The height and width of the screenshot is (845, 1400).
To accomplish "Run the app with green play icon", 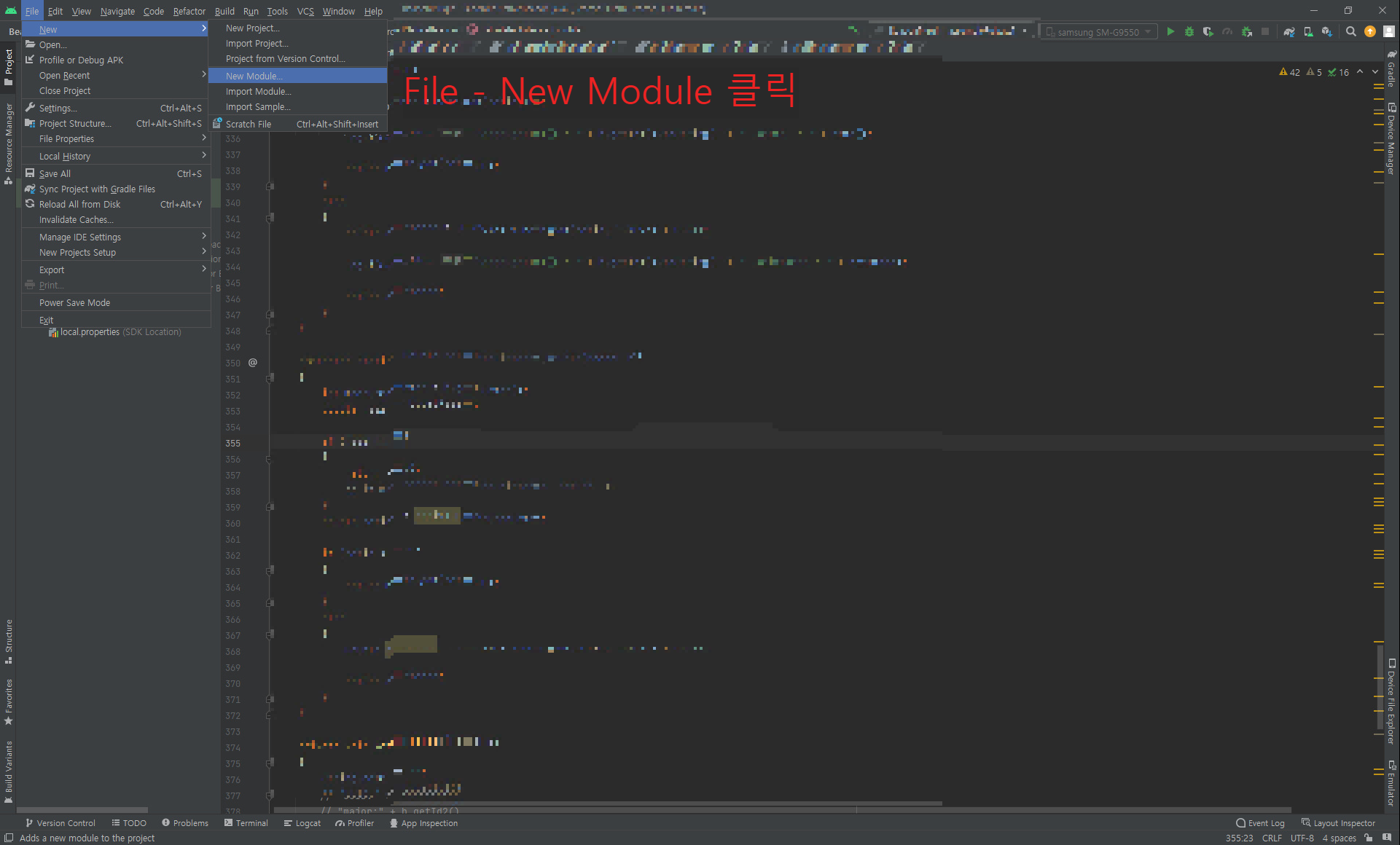I will 1170,31.
